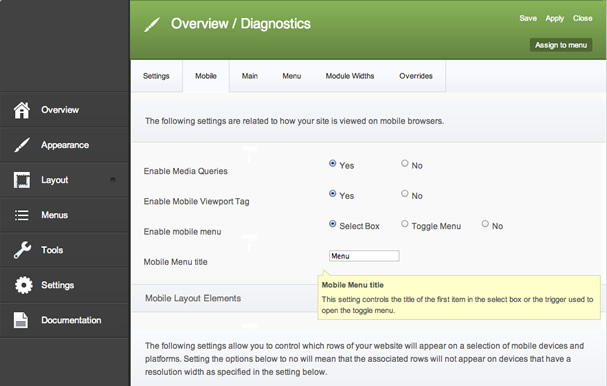
Task: Choose Select Box for mobile menu
Action: (333, 224)
